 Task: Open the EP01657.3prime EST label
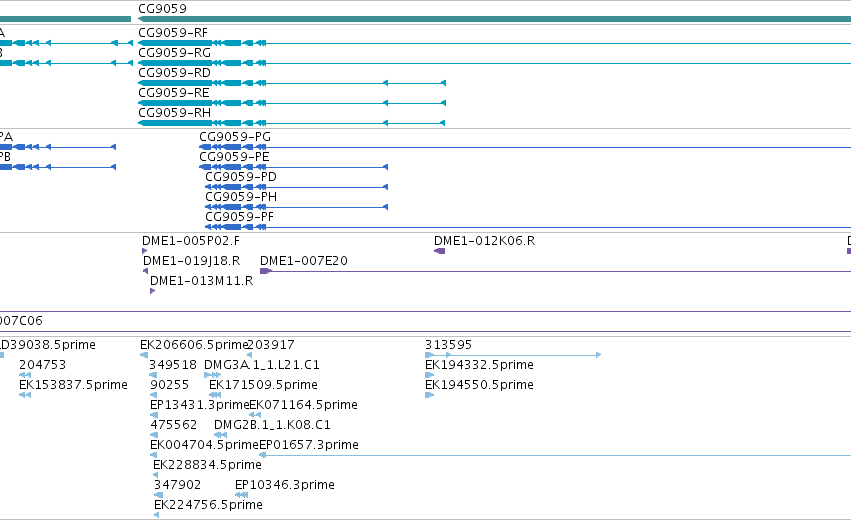tap(309, 445)
